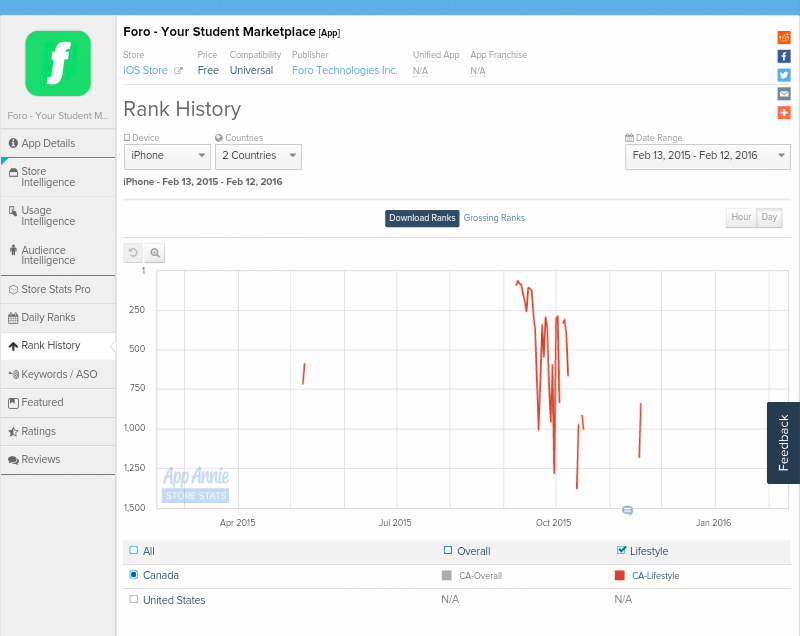Switch chart granularity to Hour
Image resolution: width=800 pixels, height=636 pixels.
(x=741, y=217)
